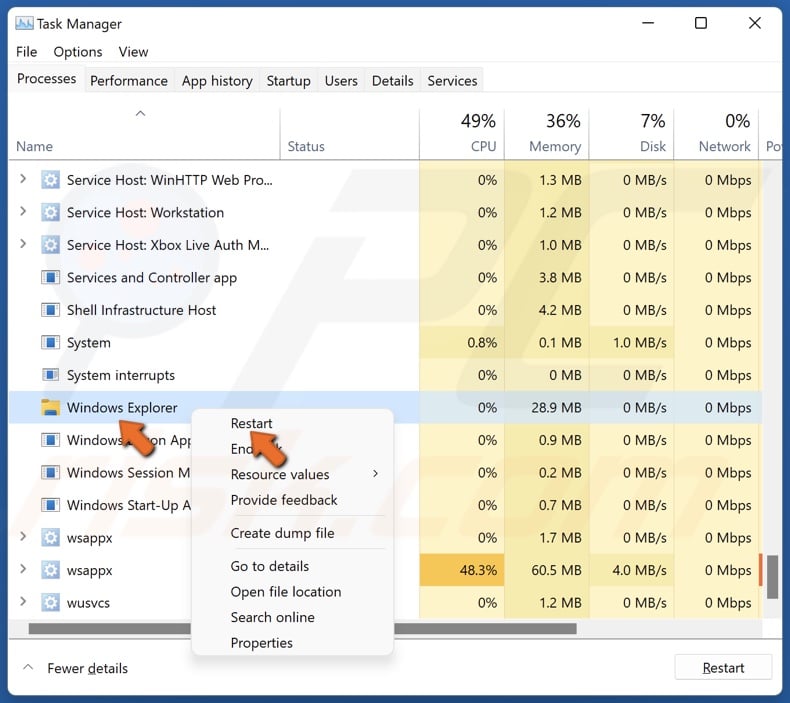Minimize the Task Manager window
Viewport: 790px width, 703px height.
[x=648, y=23]
